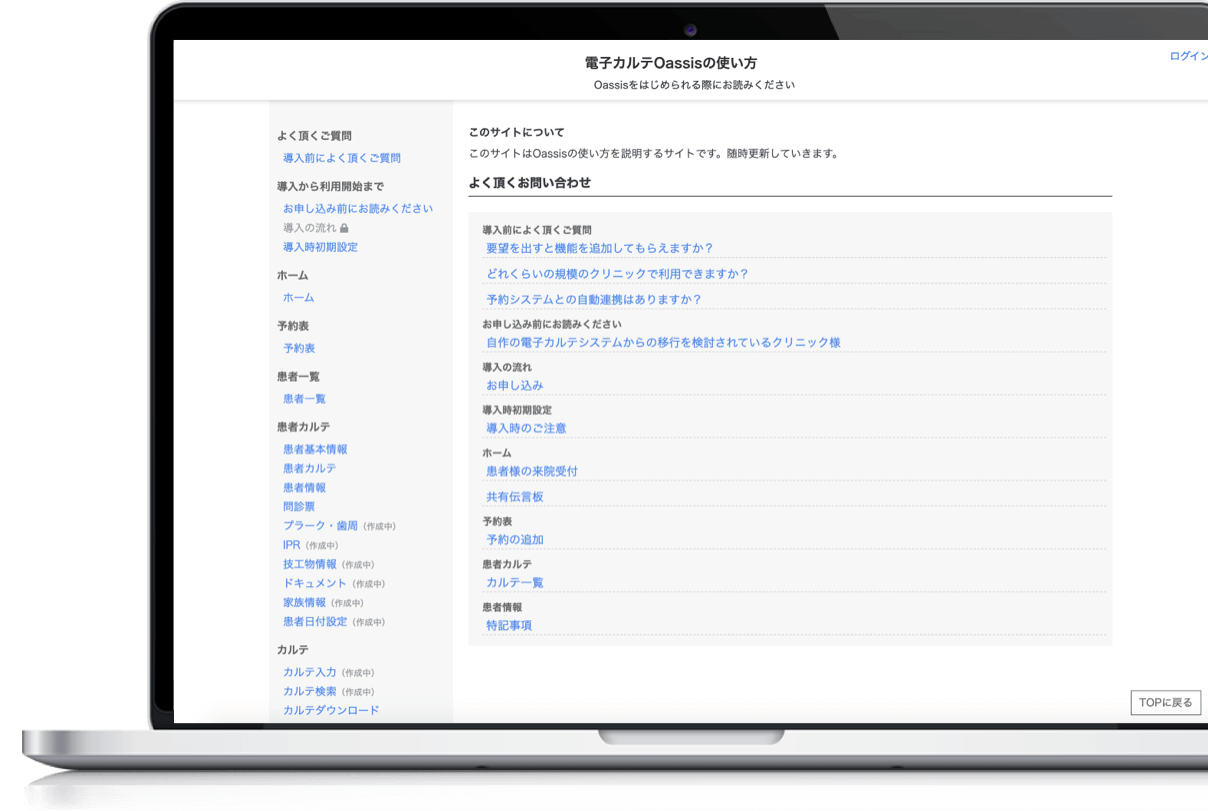Click the ログイン link at top right
This screenshot has height=811, width=1208.
pyautogui.click(x=1188, y=56)
